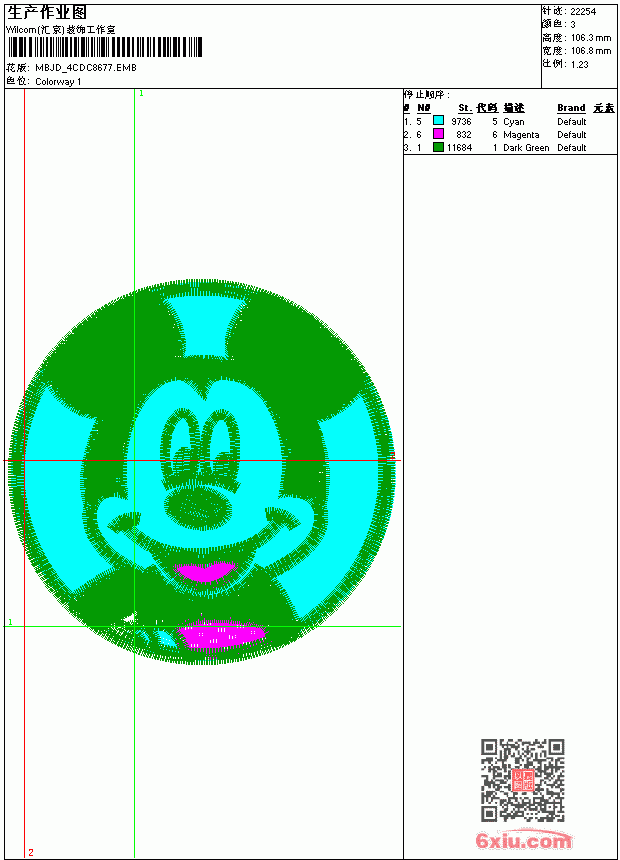Click the height value 106.3 mm

click(591, 38)
